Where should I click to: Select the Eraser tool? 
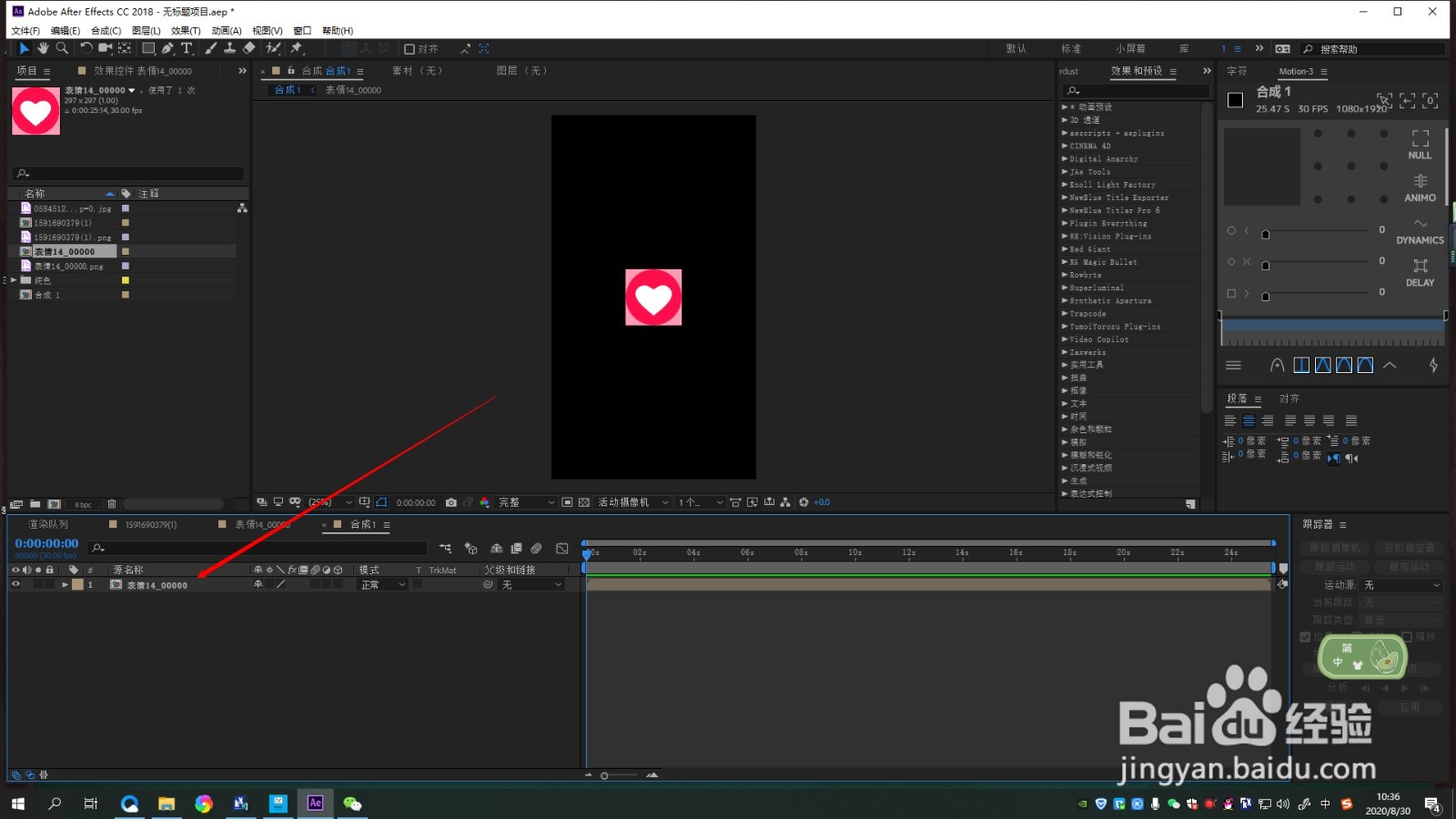(249, 48)
